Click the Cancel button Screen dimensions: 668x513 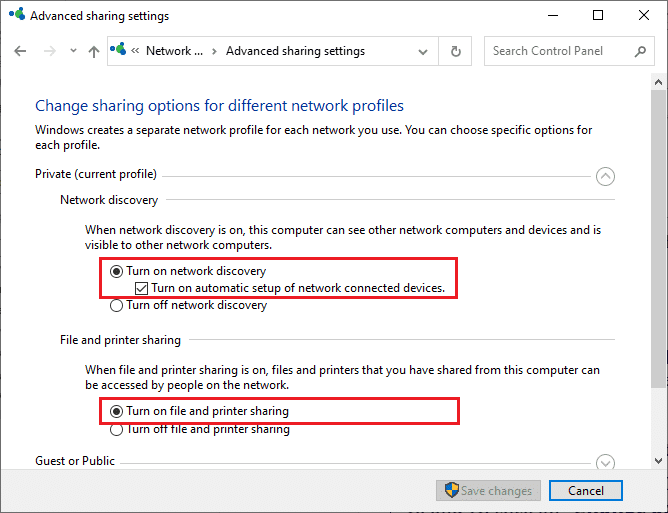pyautogui.click(x=586, y=491)
